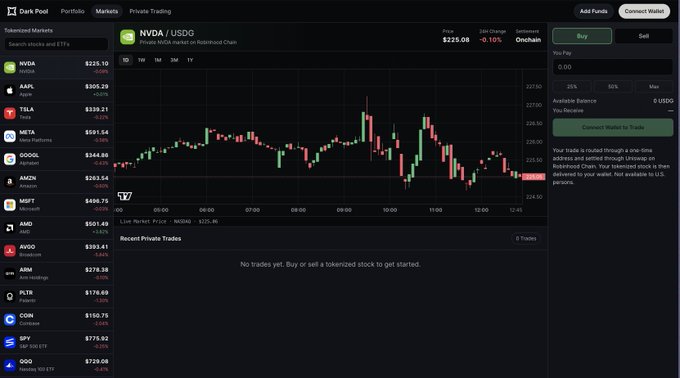
Task: Click the Live Market Price NASDAQ line
Action: click(x=169, y=222)
